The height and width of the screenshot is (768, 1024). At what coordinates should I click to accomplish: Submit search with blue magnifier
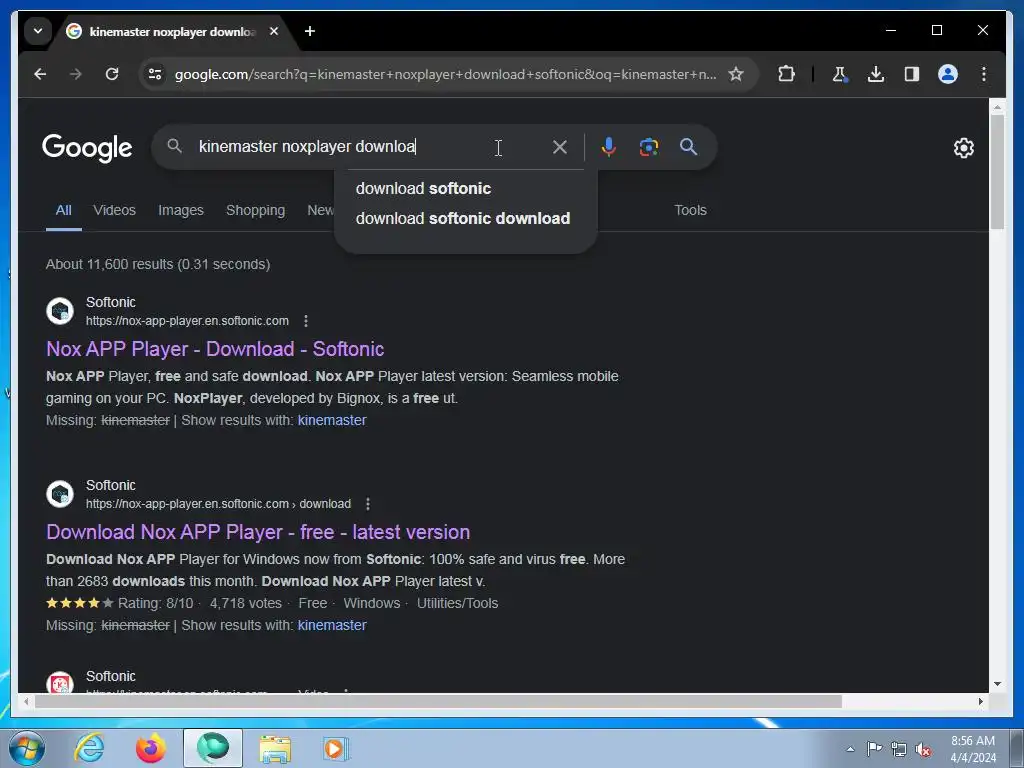pyautogui.click(x=688, y=147)
